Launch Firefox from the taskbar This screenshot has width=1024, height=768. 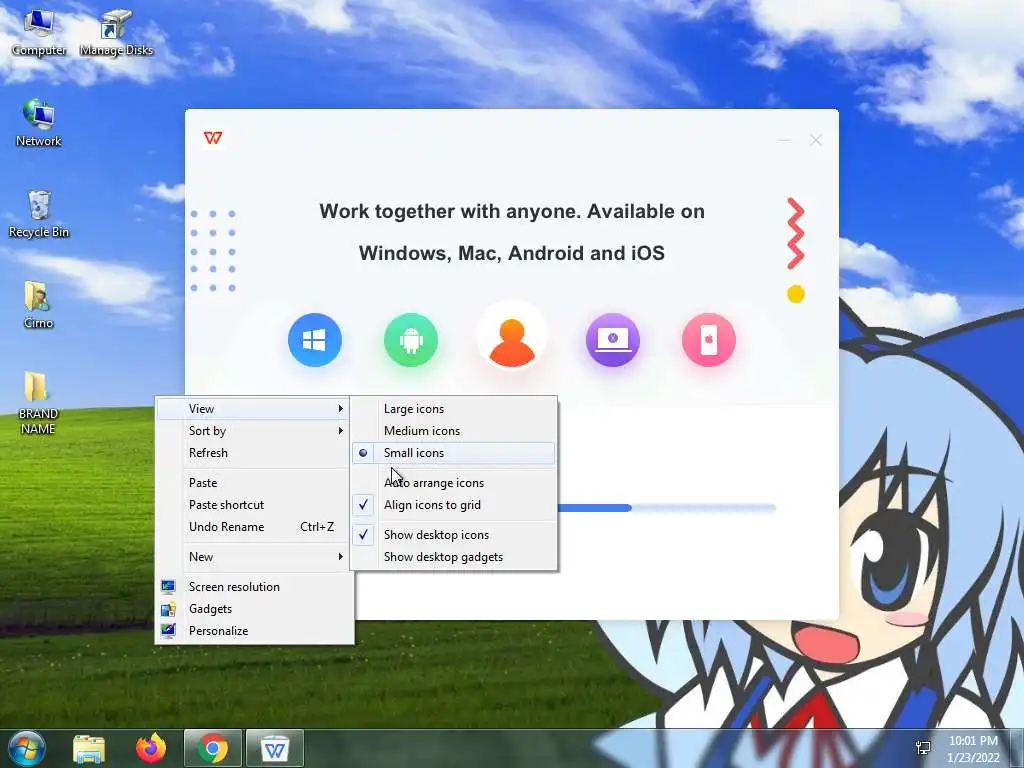coord(151,748)
